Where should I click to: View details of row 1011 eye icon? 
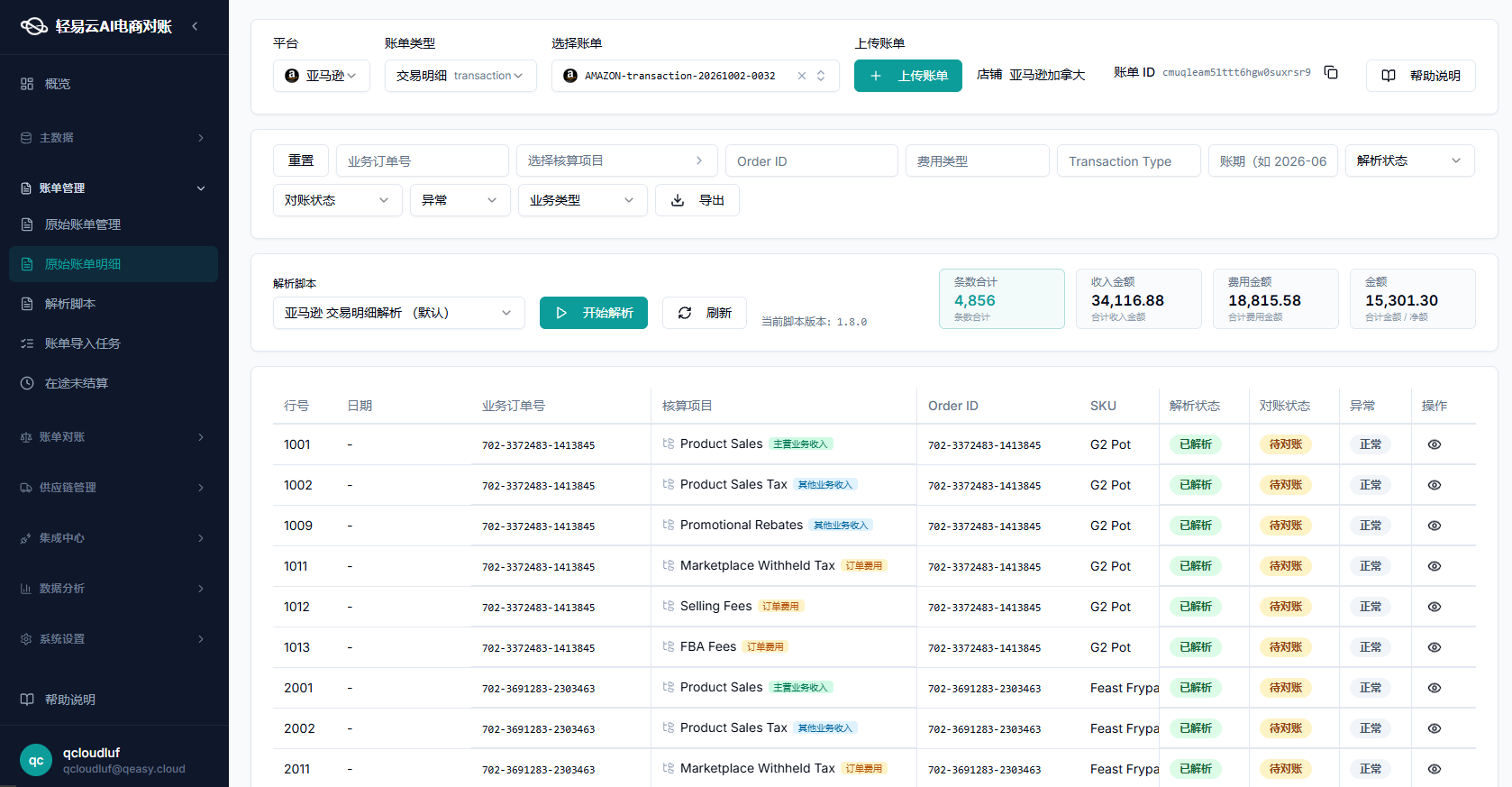(1435, 566)
